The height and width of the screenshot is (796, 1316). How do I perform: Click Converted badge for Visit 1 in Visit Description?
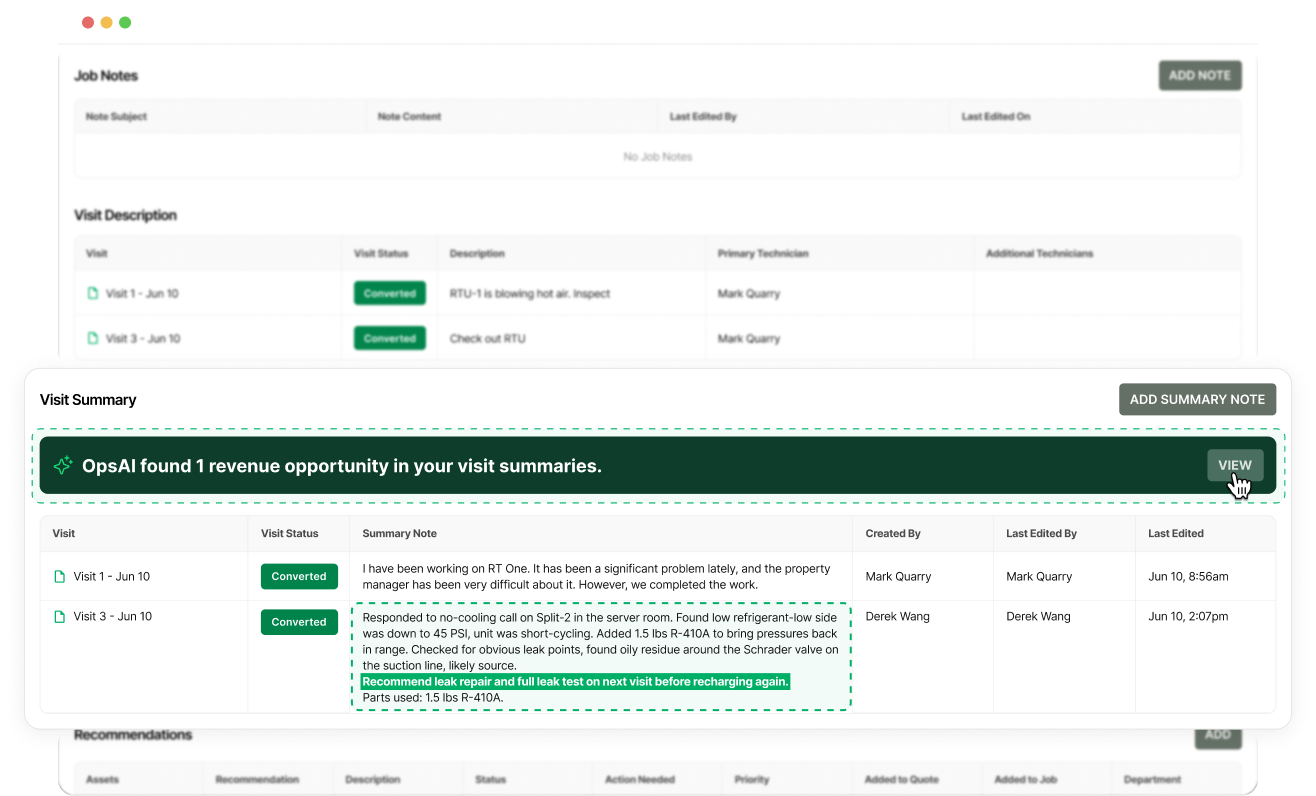[x=390, y=294]
